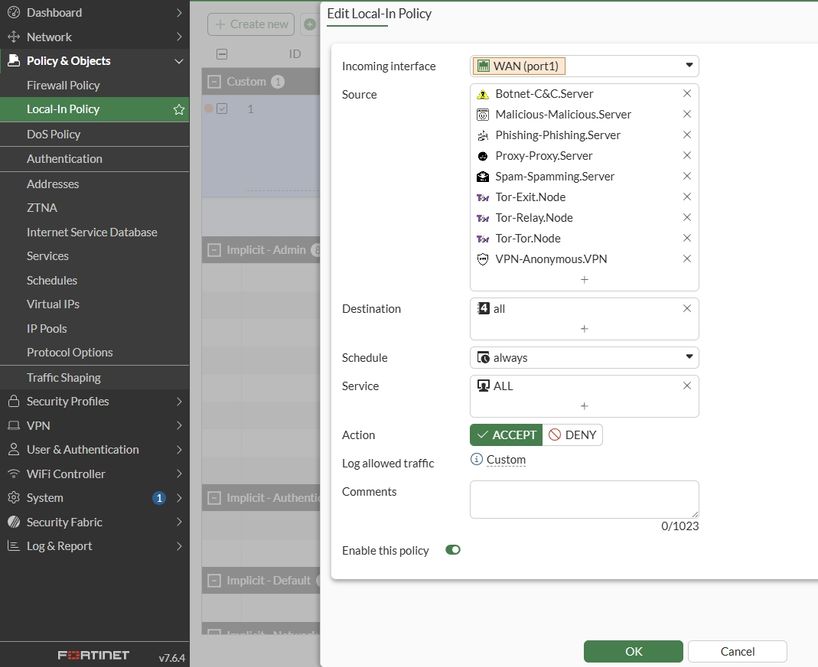Screen dimensions: 818x667
Task: Remove Tor-Tor.Node from Source
Action: tap(687, 238)
